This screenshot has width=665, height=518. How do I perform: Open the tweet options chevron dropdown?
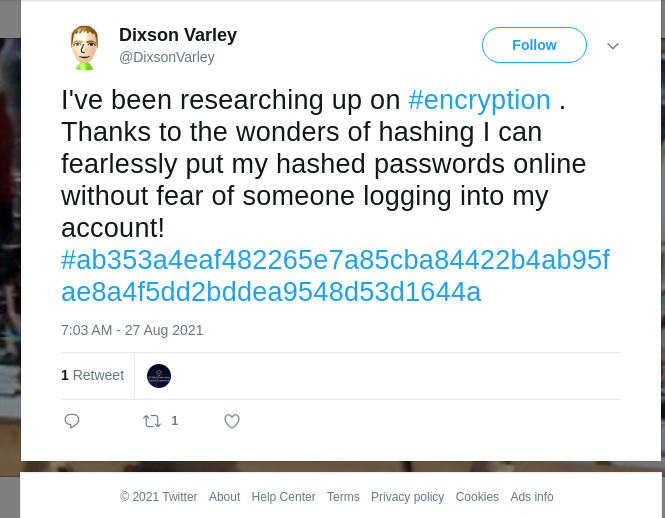613,46
